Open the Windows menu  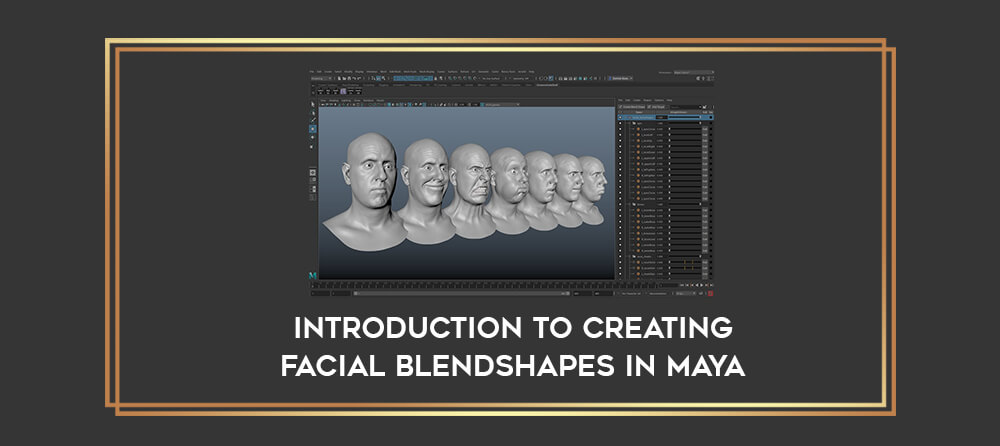point(372,71)
